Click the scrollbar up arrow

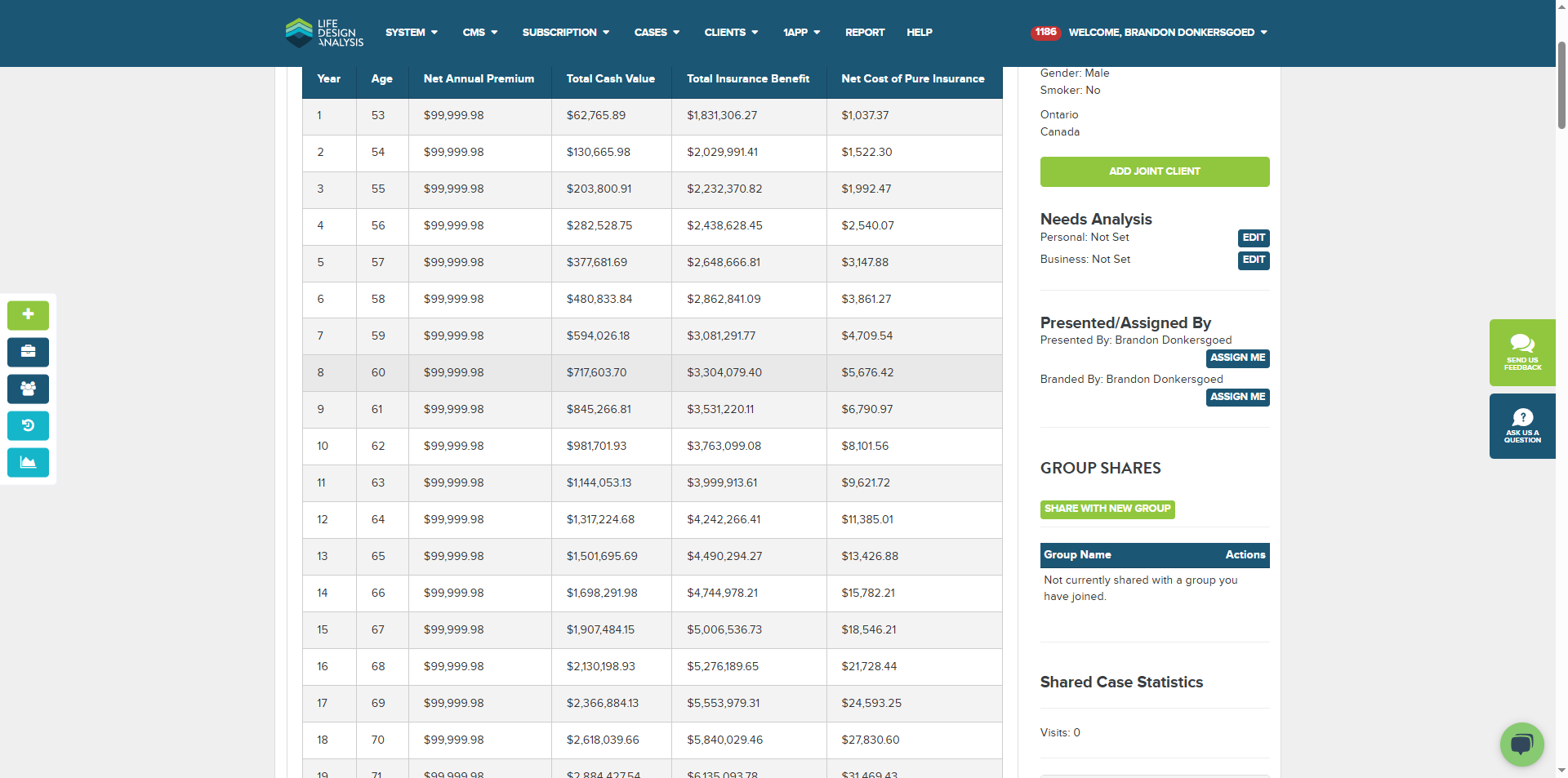click(x=1561, y=7)
